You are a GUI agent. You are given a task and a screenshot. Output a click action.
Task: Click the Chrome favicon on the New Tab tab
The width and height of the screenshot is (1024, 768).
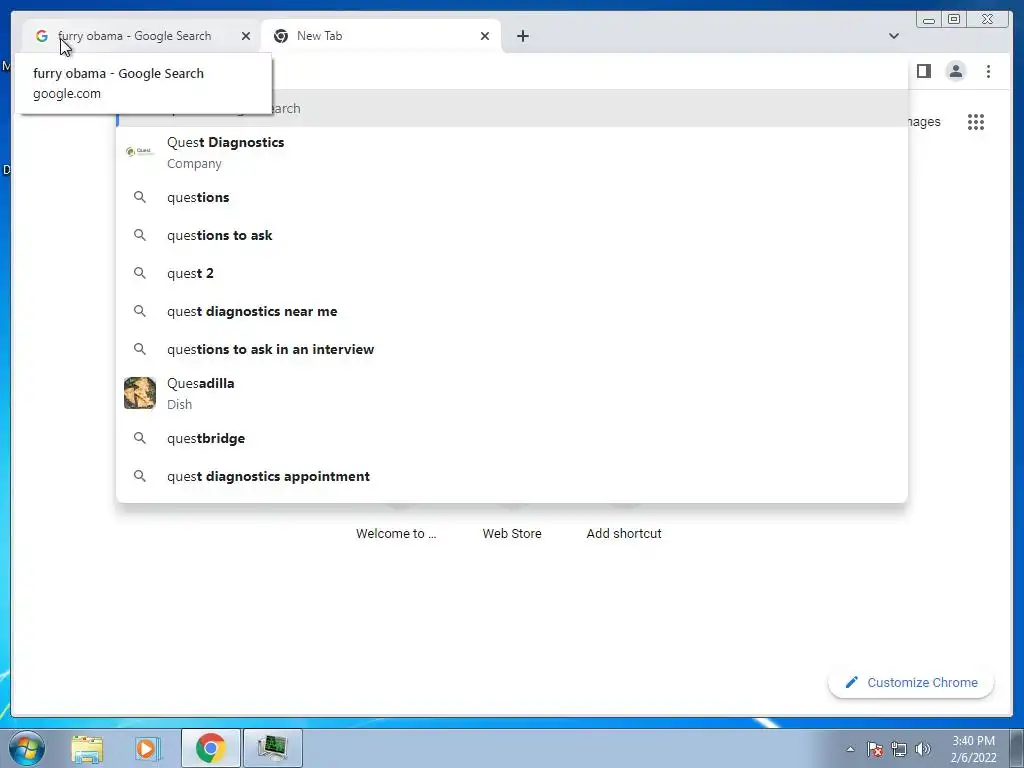coord(281,36)
